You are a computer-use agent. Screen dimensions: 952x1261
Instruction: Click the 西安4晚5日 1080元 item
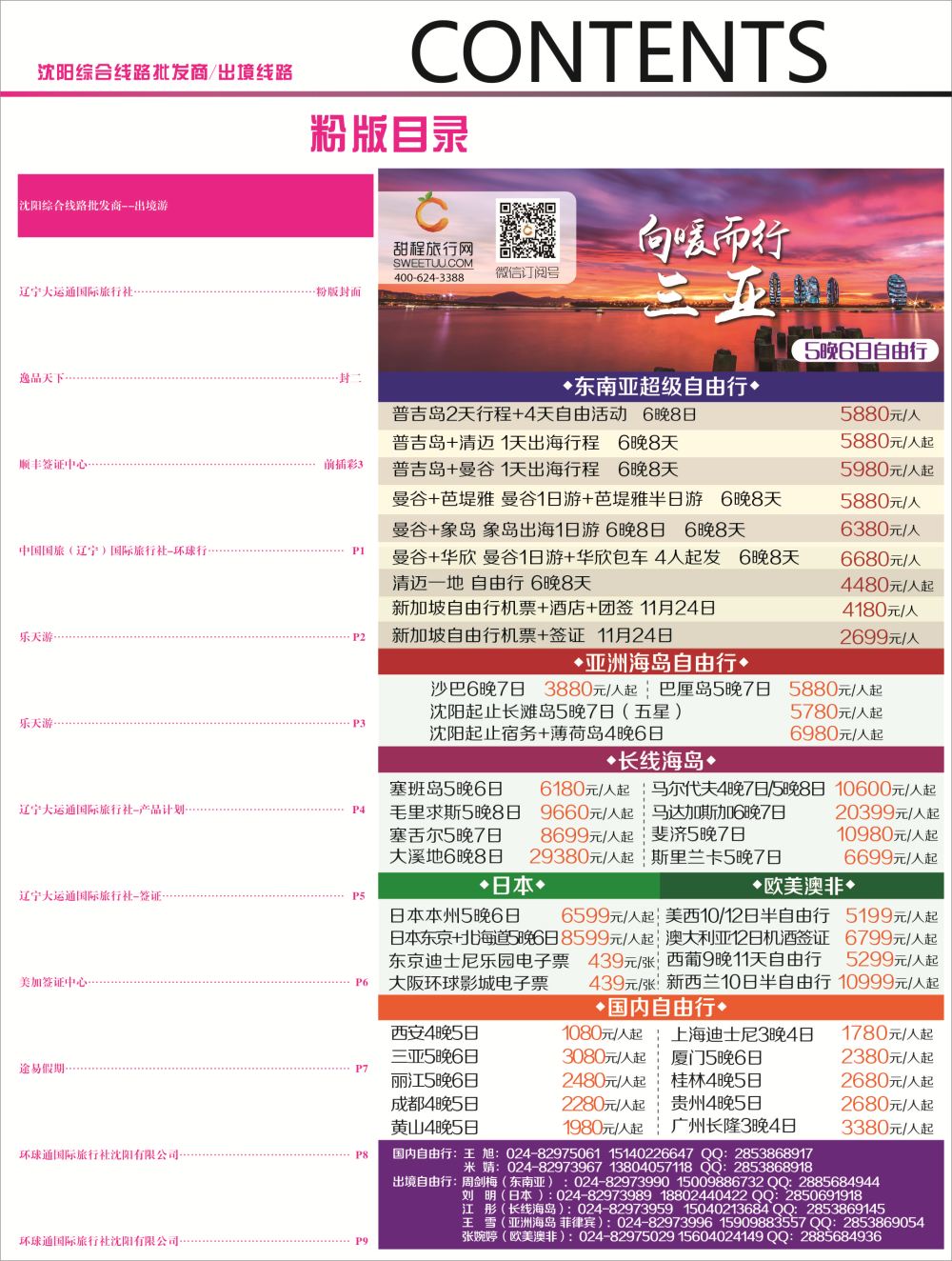tap(517, 1033)
